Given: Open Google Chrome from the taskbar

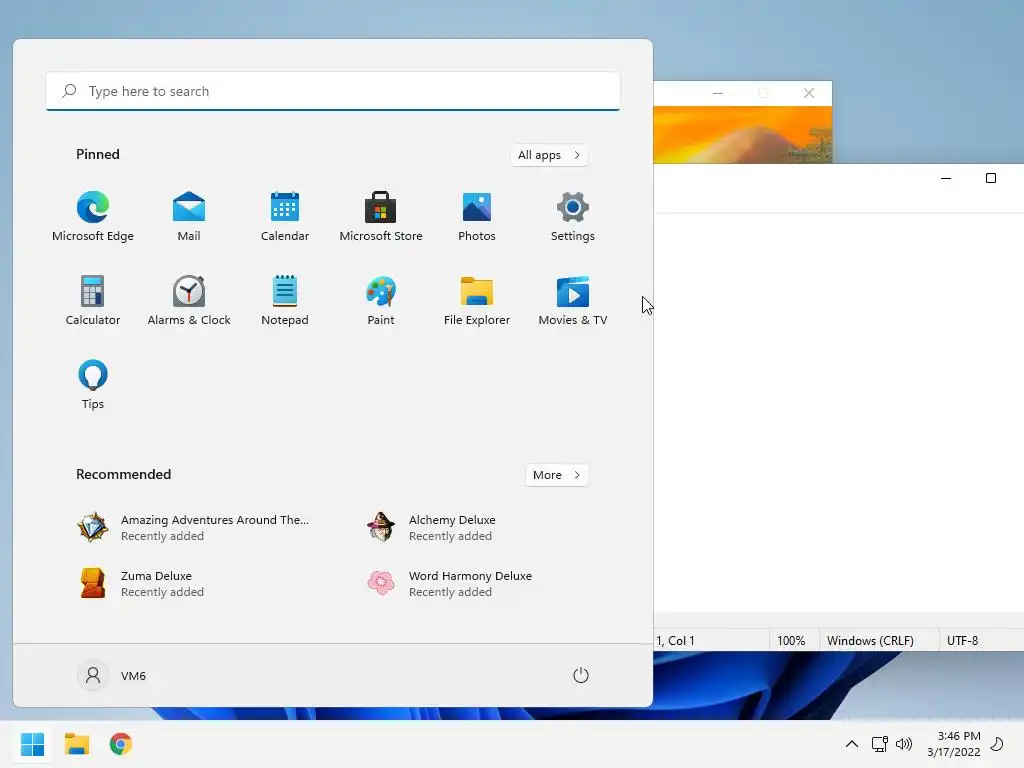Looking at the screenshot, I should (121, 744).
